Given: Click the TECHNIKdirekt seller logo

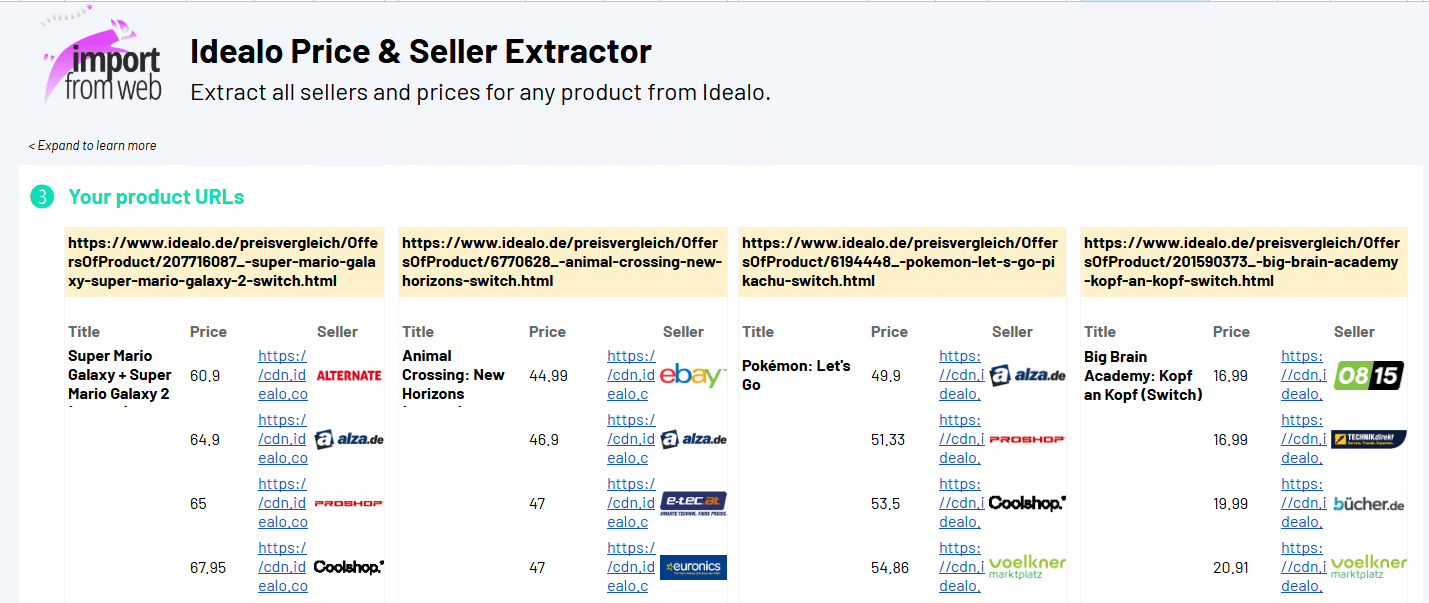Looking at the screenshot, I should 1368,440.
